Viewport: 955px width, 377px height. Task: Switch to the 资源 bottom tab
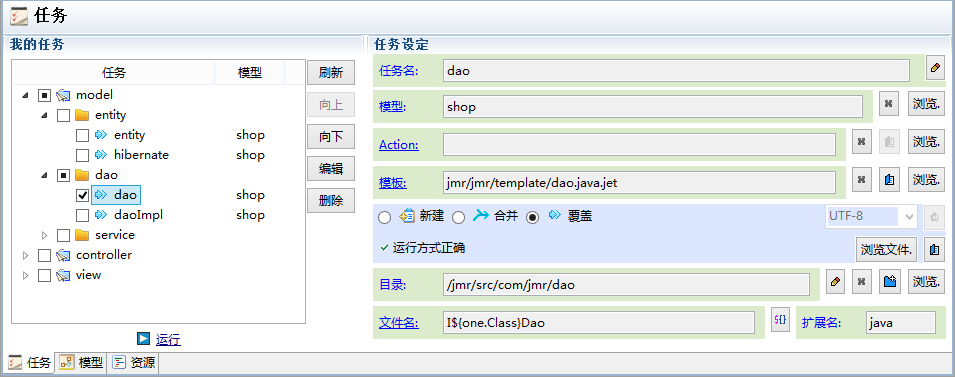133,363
